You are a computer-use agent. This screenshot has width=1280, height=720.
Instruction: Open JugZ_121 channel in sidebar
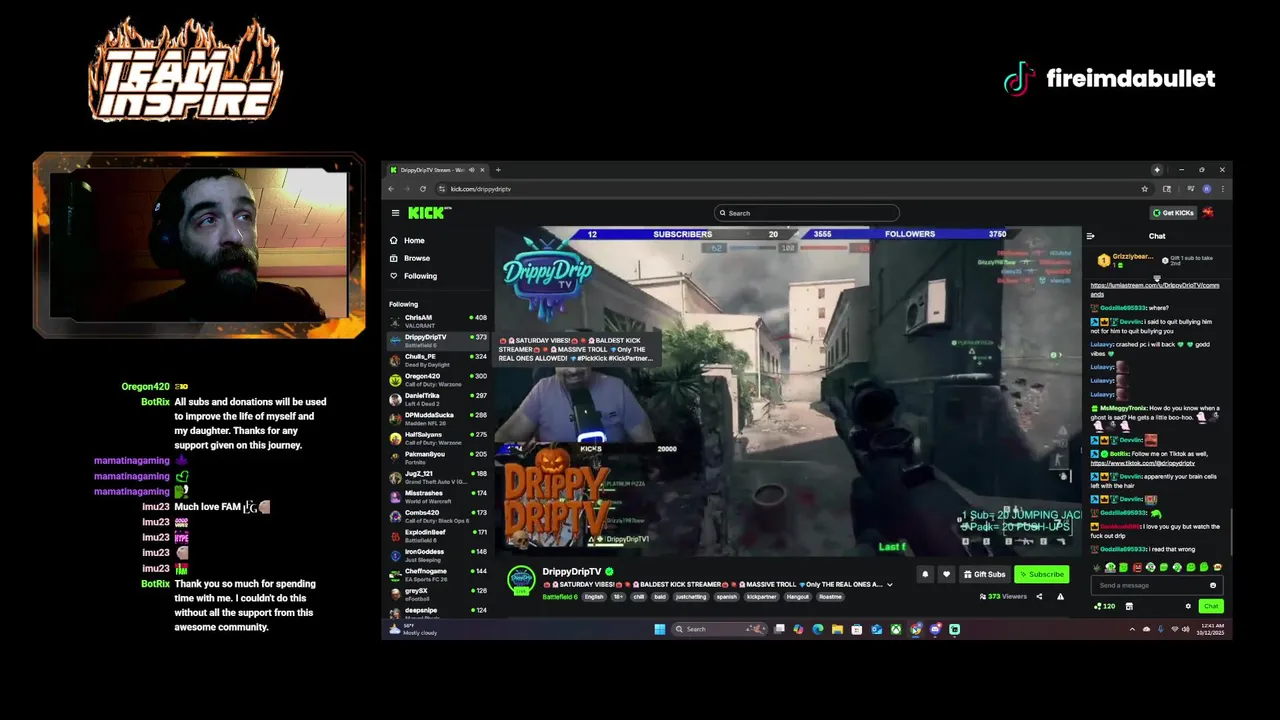(438, 477)
